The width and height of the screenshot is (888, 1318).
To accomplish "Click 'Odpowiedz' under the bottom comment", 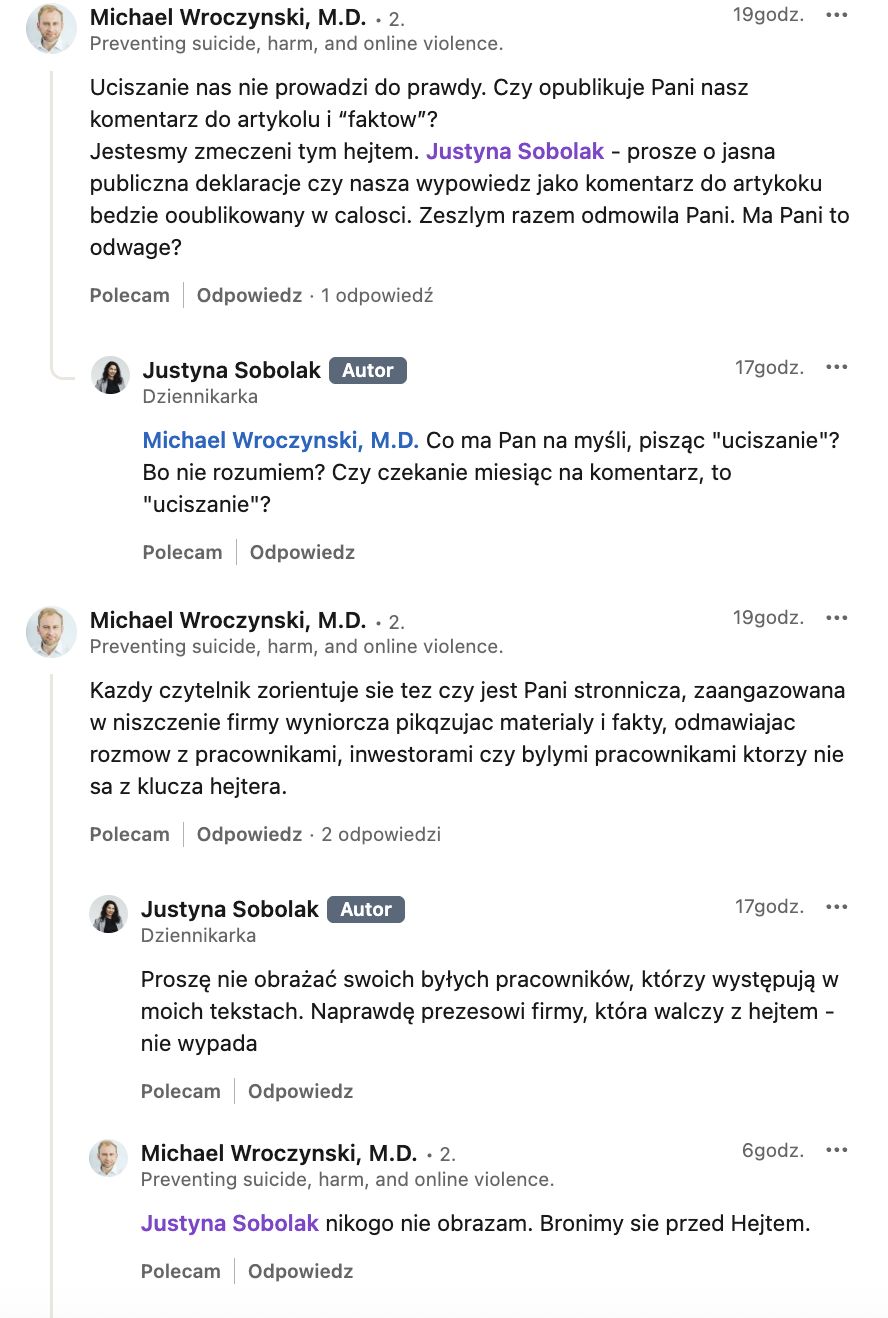I will click(301, 1271).
